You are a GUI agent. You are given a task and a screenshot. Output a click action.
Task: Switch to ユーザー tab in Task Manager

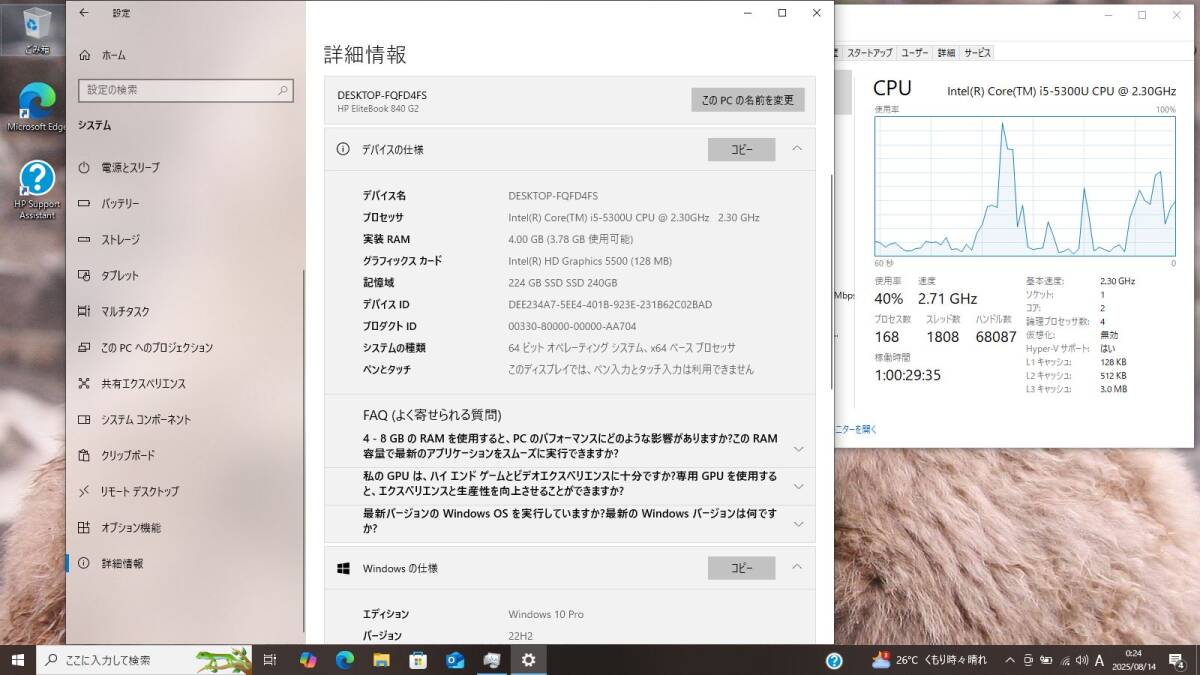[915, 53]
